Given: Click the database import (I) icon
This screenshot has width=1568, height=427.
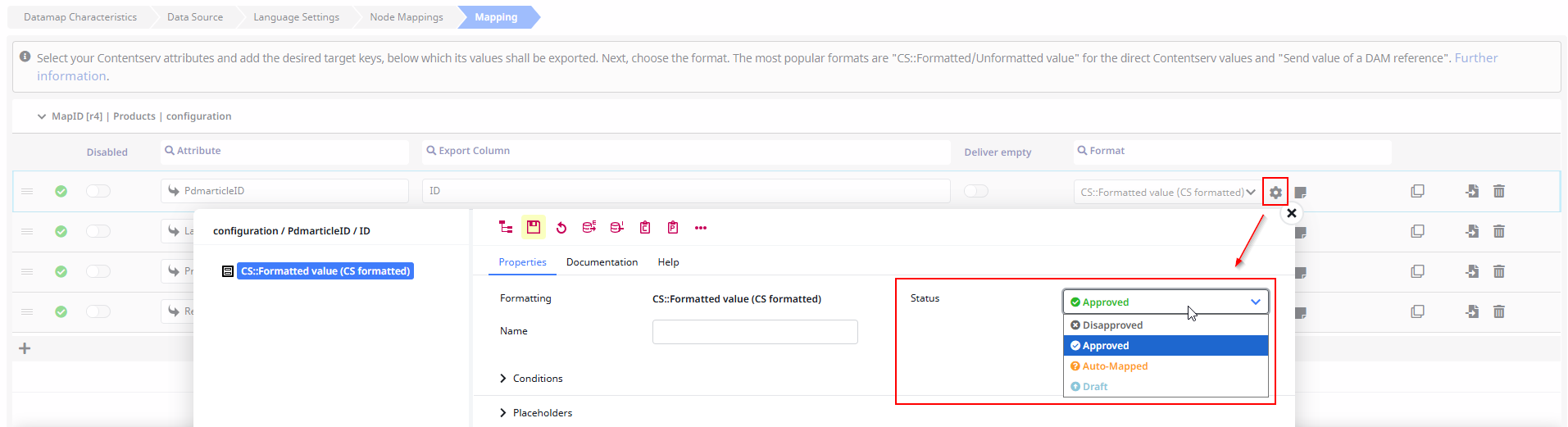Looking at the screenshot, I should coord(617,227).
